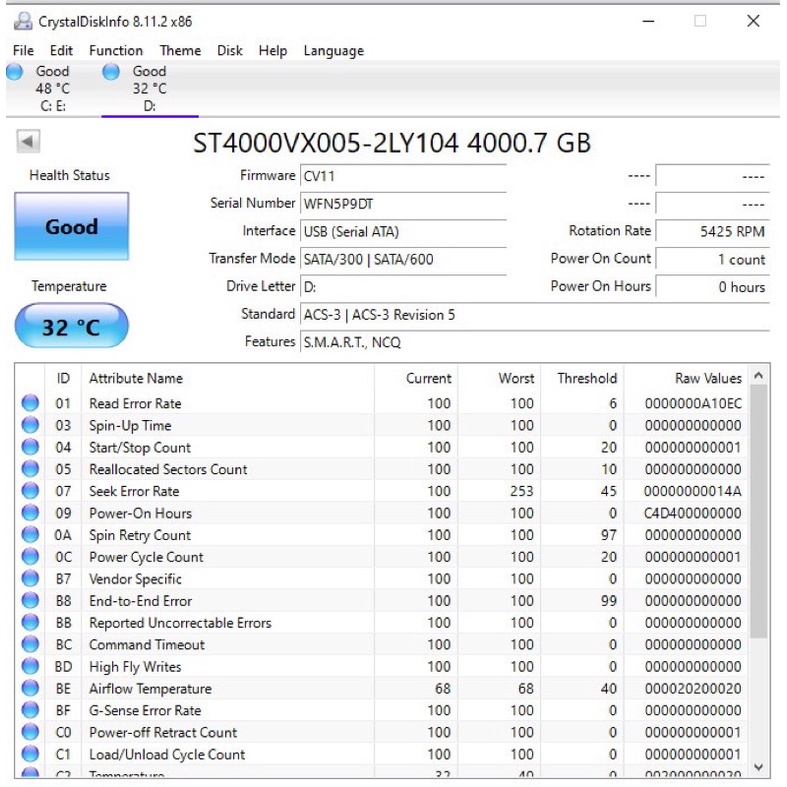The height and width of the screenshot is (787, 787).
Task: Click status orb for Seek Error Rate
Action: pos(30,491)
